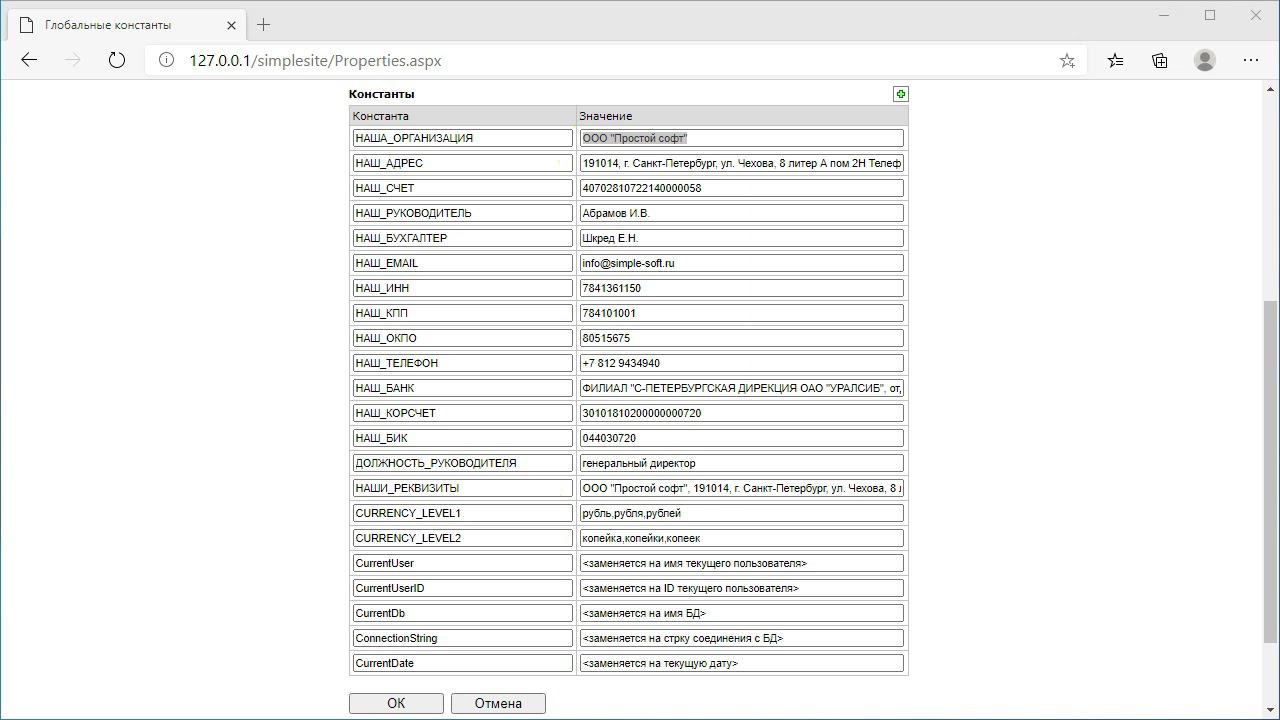This screenshot has width=1280, height=720.
Task: Open browser Settings and more menu
Action: (1251, 61)
